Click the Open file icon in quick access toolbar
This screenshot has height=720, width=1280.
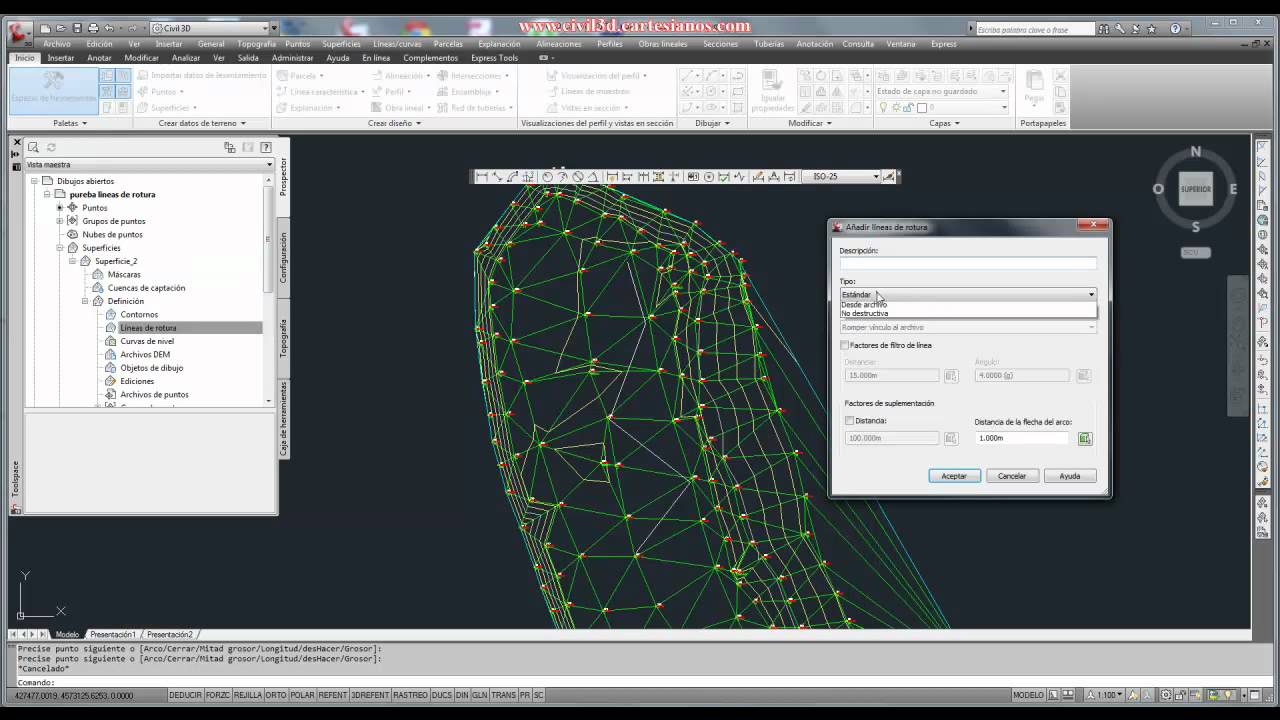pos(61,28)
